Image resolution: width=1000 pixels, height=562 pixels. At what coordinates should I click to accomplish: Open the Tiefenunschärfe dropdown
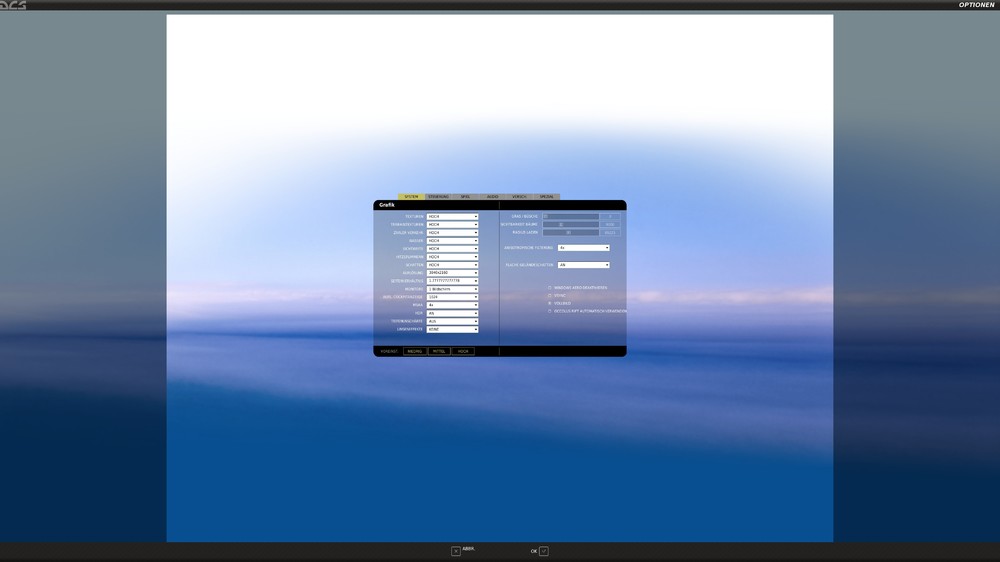click(452, 322)
